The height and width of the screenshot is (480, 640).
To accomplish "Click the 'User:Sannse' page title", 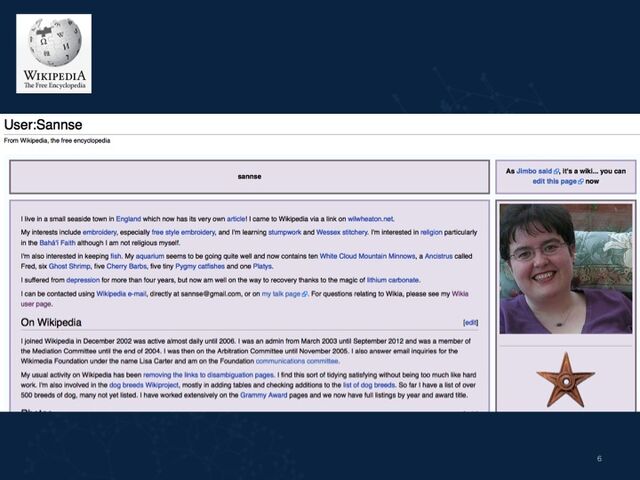I will pyautogui.click(x=43, y=124).
